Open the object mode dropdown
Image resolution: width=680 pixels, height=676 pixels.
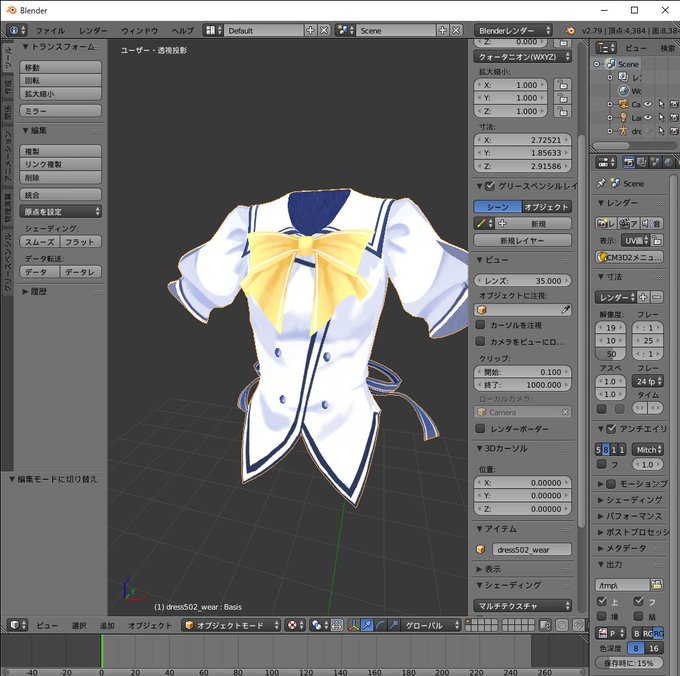point(231,625)
